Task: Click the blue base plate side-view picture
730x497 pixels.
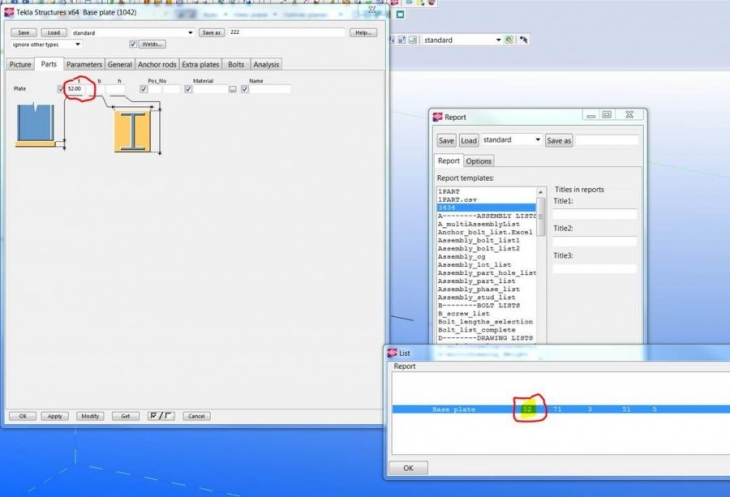Action: [x=40, y=125]
